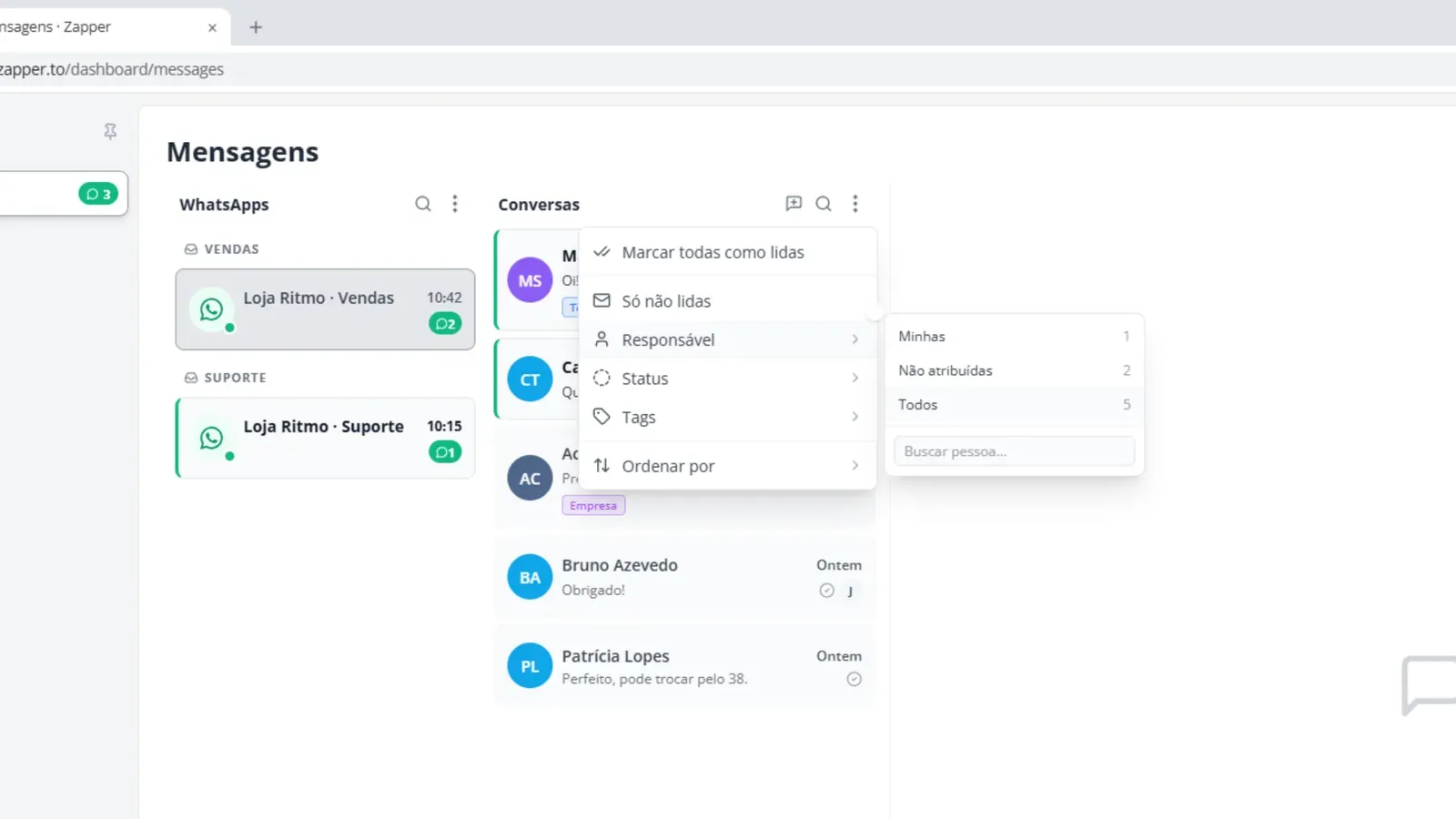Click the PL avatar of Patrícia Lopes

click(530, 666)
